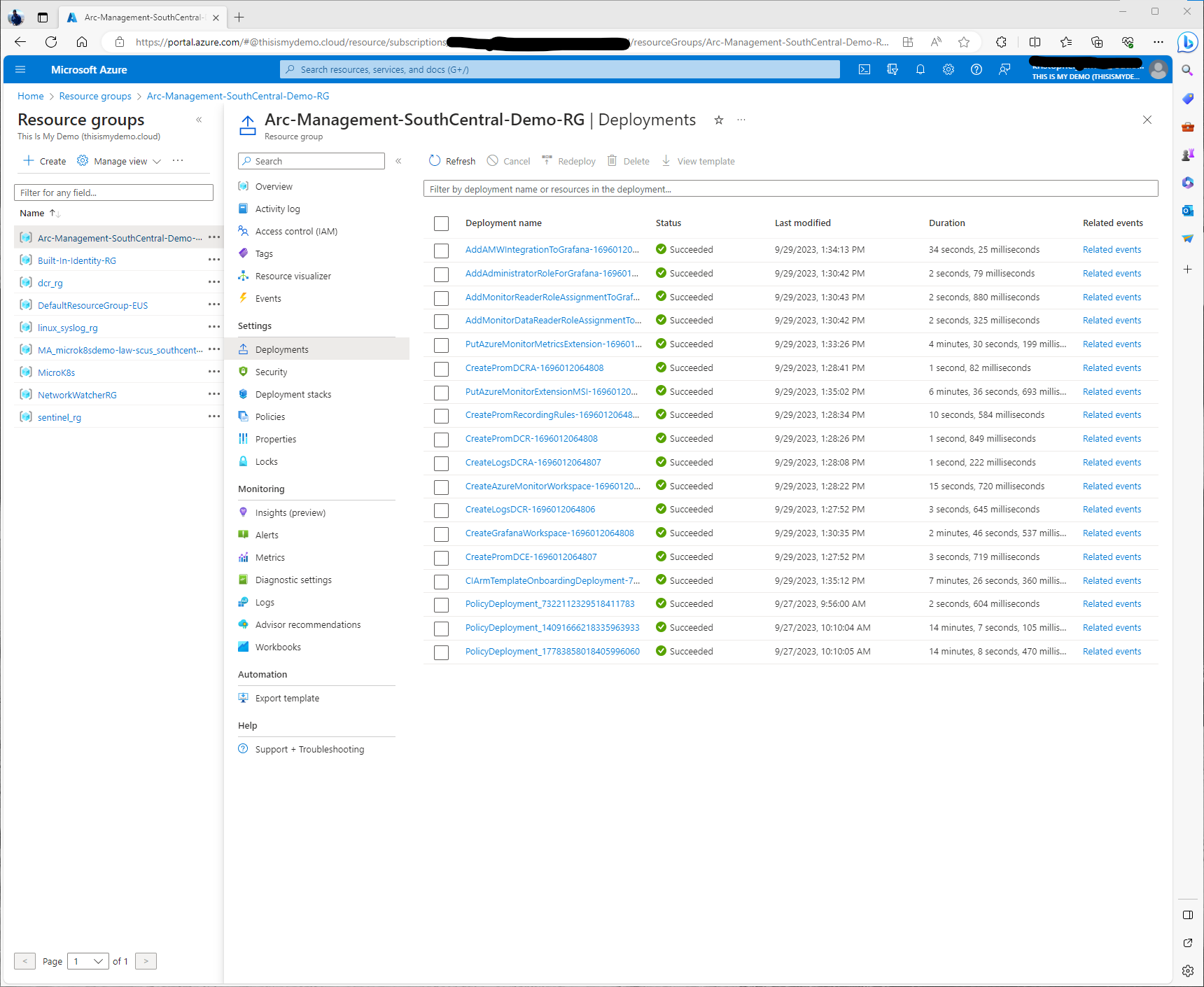
Task: Click the help question mark icon
Action: pyautogui.click(x=976, y=69)
